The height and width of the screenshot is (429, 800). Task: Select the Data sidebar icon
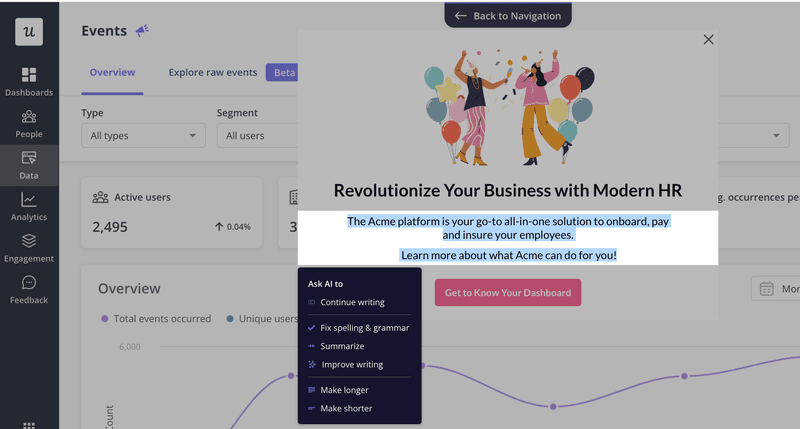29,165
